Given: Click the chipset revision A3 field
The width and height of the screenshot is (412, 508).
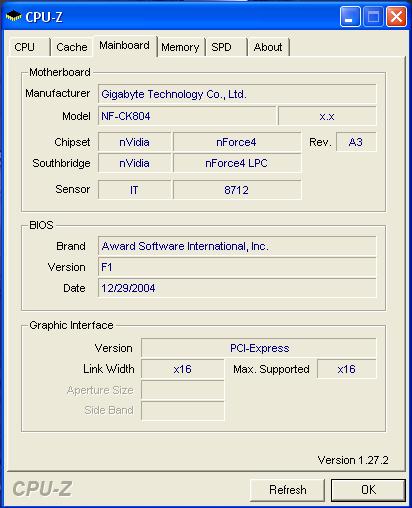Looking at the screenshot, I should [x=356, y=142].
